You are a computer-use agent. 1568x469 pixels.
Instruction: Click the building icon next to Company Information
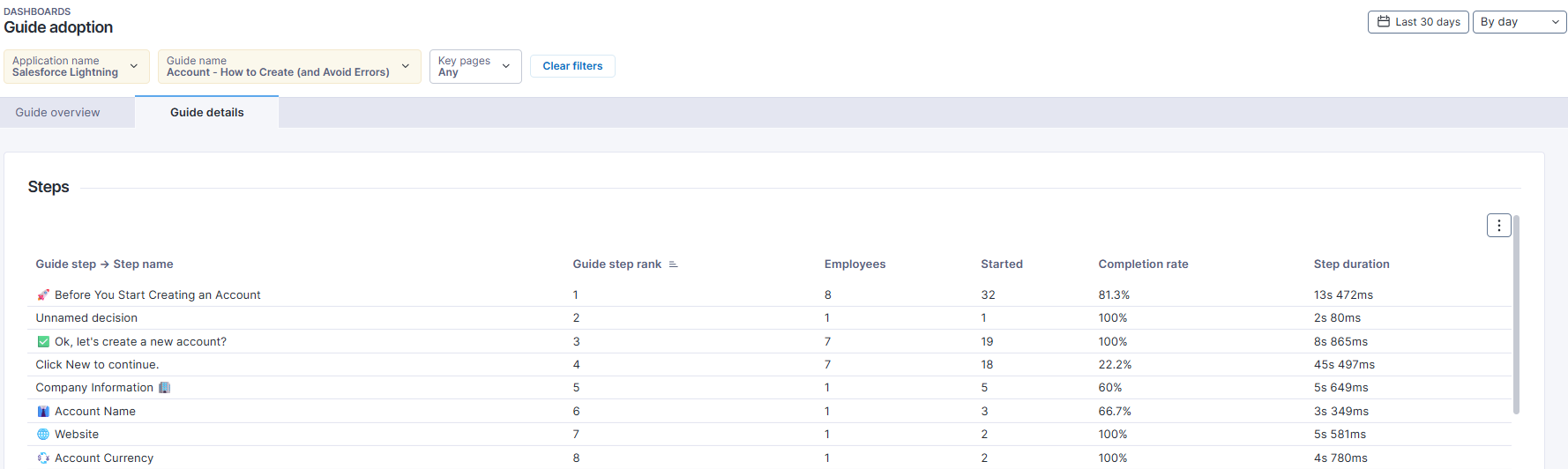pyautogui.click(x=164, y=388)
